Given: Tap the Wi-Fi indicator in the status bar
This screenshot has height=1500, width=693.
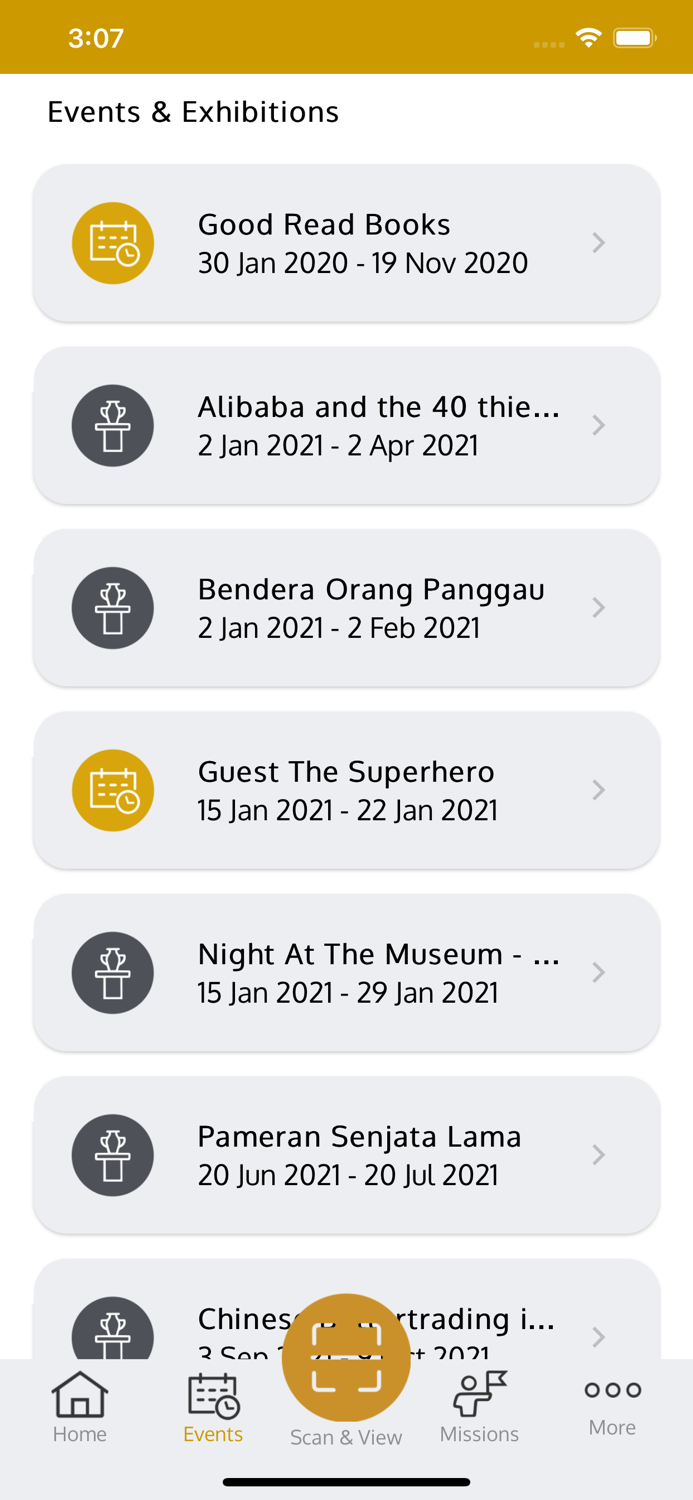Looking at the screenshot, I should pyautogui.click(x=588, y=36).
